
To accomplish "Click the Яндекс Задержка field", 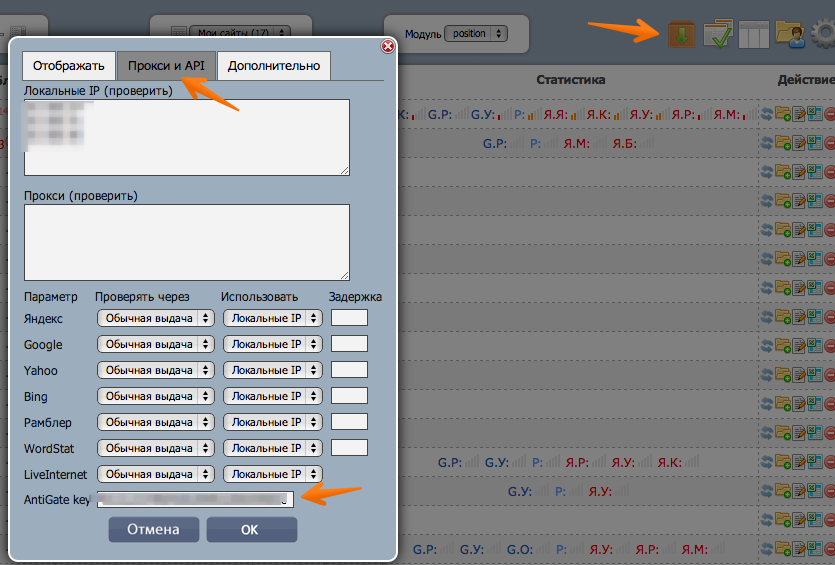I will pyautogui.click(x=349, y=318).
